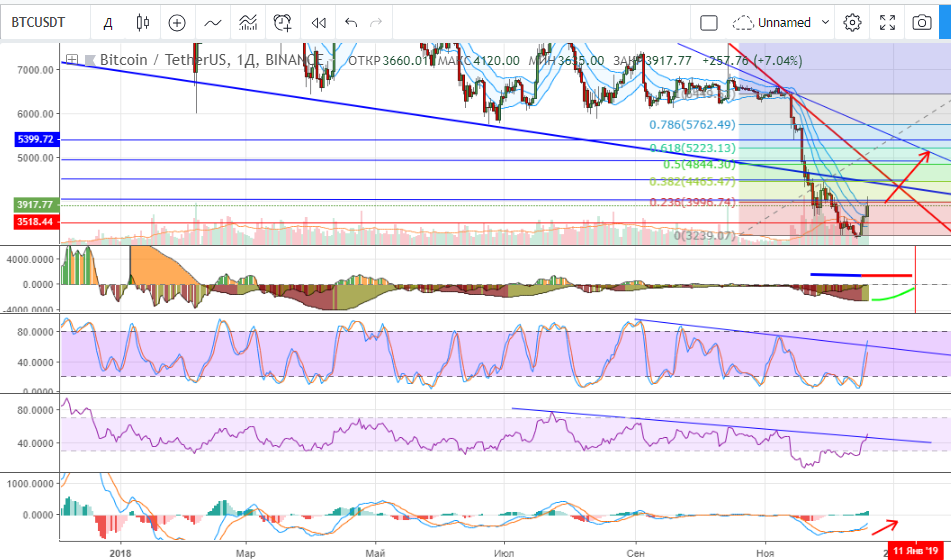Screen dimensions: 951x560
Task: Open the Д timeframe interval selector
Action: tap(108, 22)
